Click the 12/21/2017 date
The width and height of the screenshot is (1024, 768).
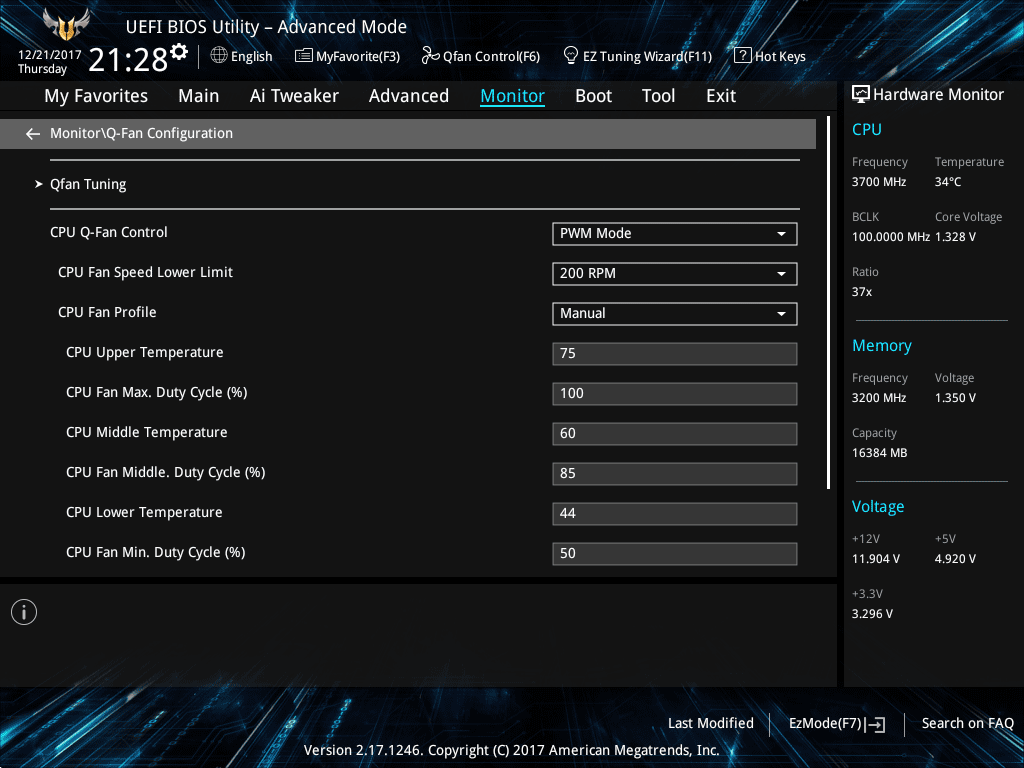(50, 55)
